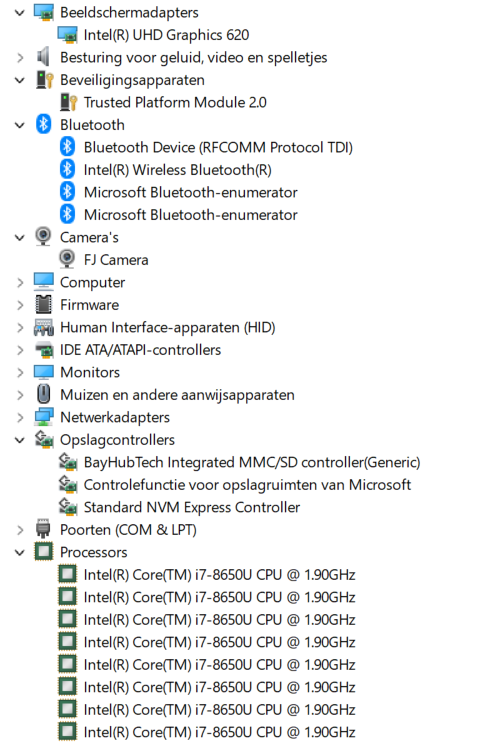The height and width of the screenshot is (747, 477).
Task: Expand the Netwerkadapters category
Action: point(20,417)
